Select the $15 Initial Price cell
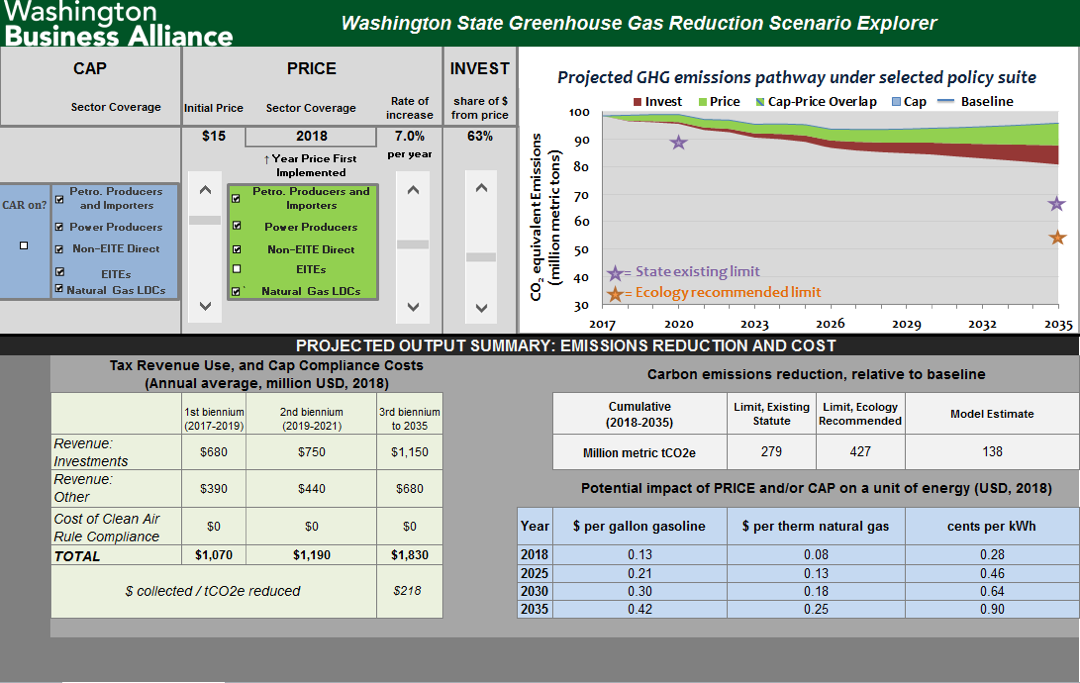 [x=213, y=136]
